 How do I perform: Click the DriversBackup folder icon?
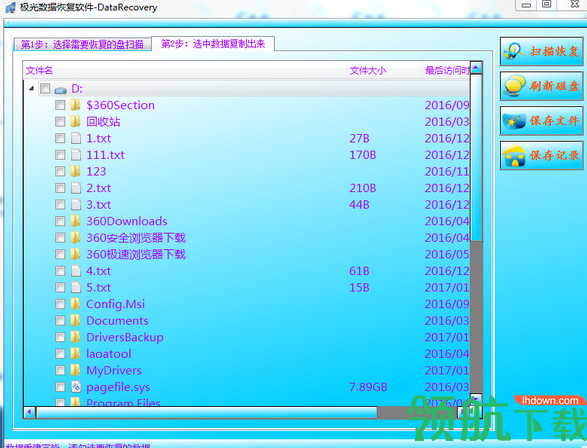(x=75, y=337)
